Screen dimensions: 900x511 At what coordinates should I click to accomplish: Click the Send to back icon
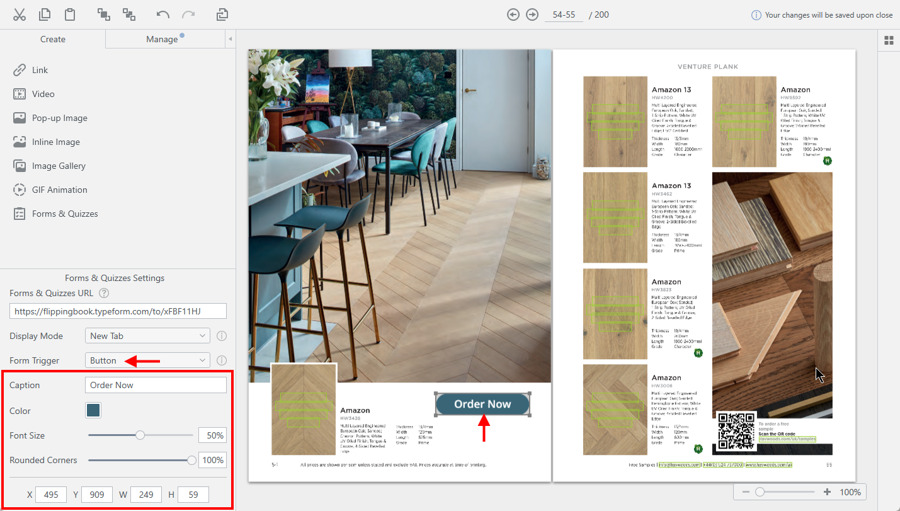click(129, 14)
